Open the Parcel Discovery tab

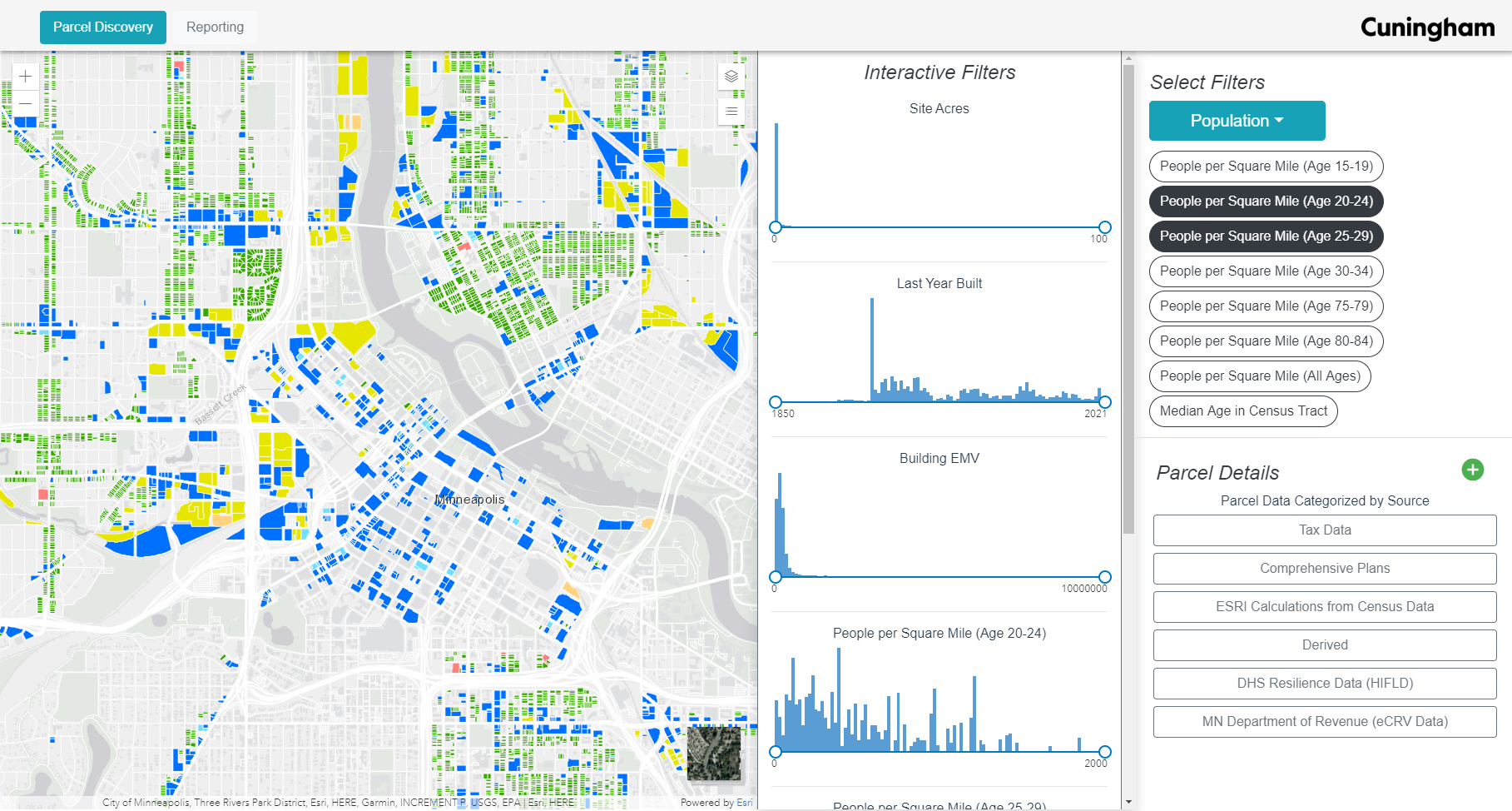click(103, 27)
